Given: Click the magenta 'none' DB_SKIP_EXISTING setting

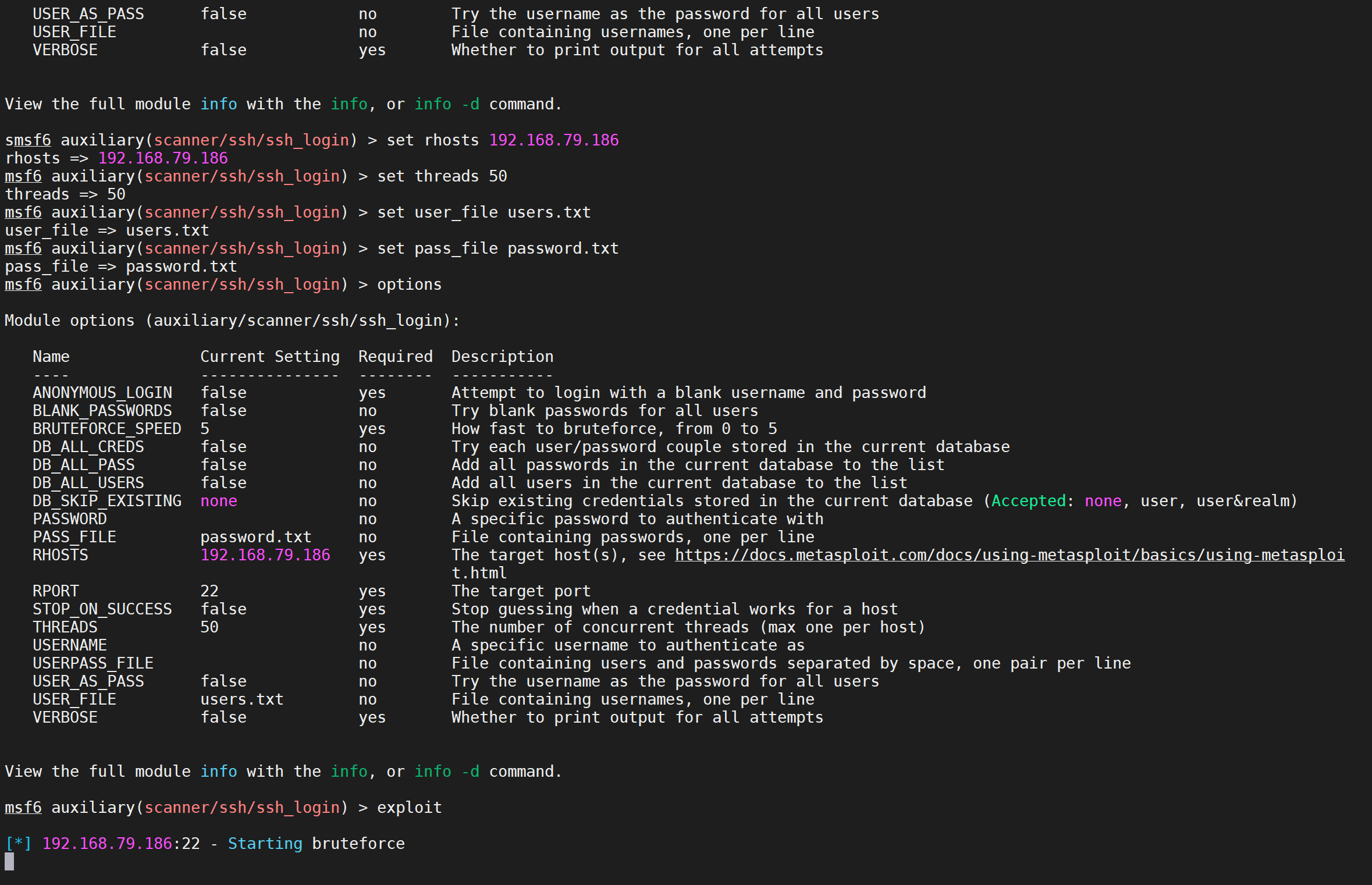Looking at the screenshot, I should (x=219, y=501).
